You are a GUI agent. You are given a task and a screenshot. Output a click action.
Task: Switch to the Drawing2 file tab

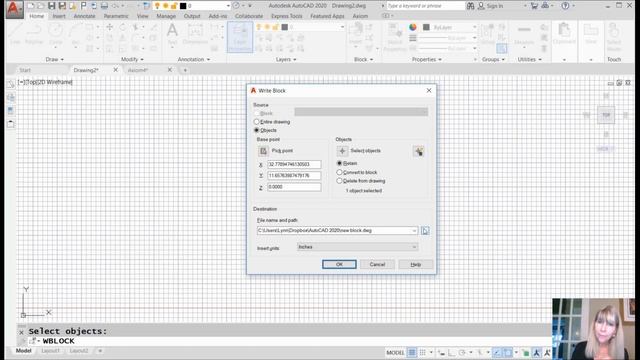(x=86, y=70)
